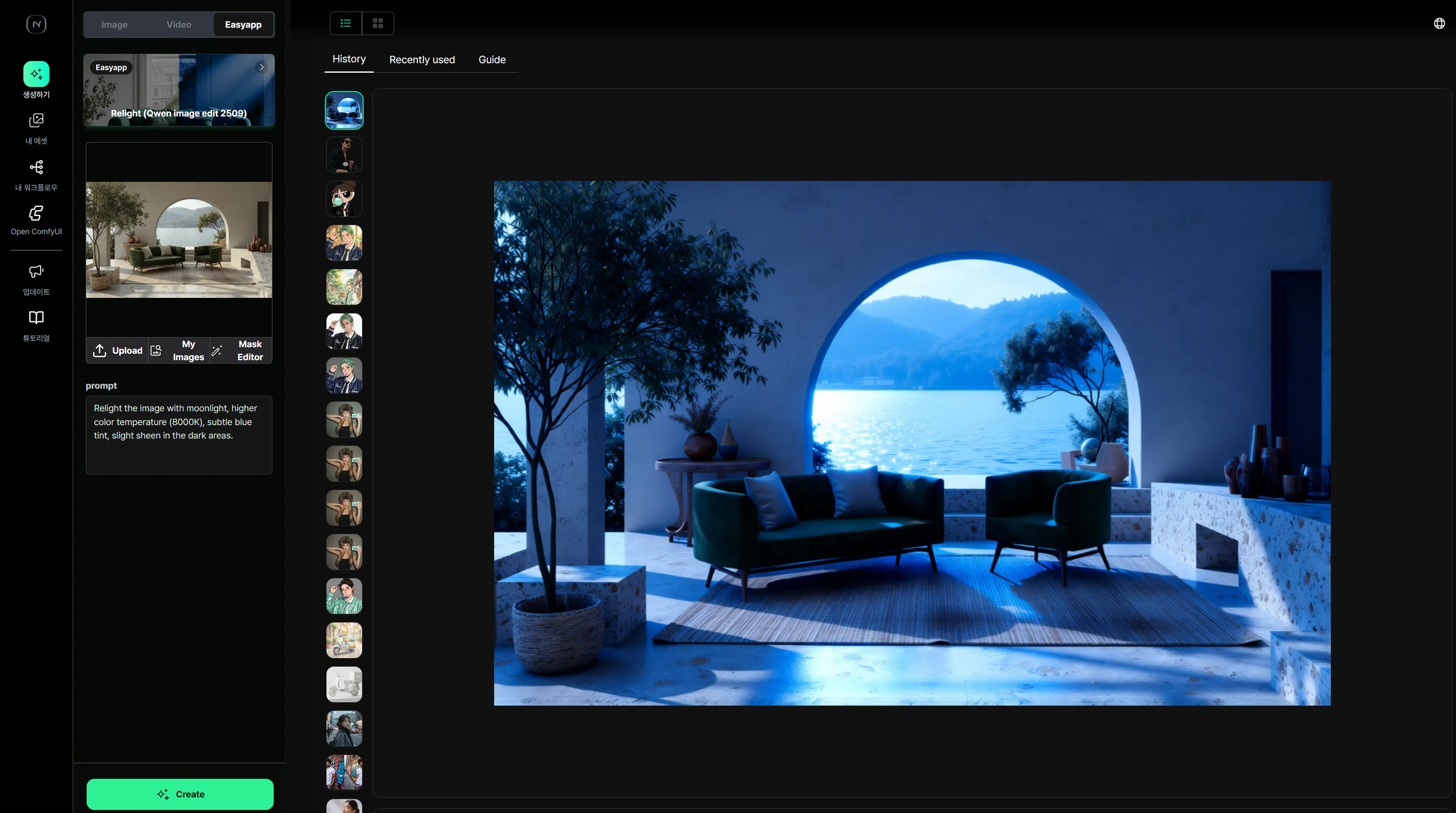Switch to list view layout
This screenshot has height=813, width=1456.
pyautogui.click(x=346, y=23)
